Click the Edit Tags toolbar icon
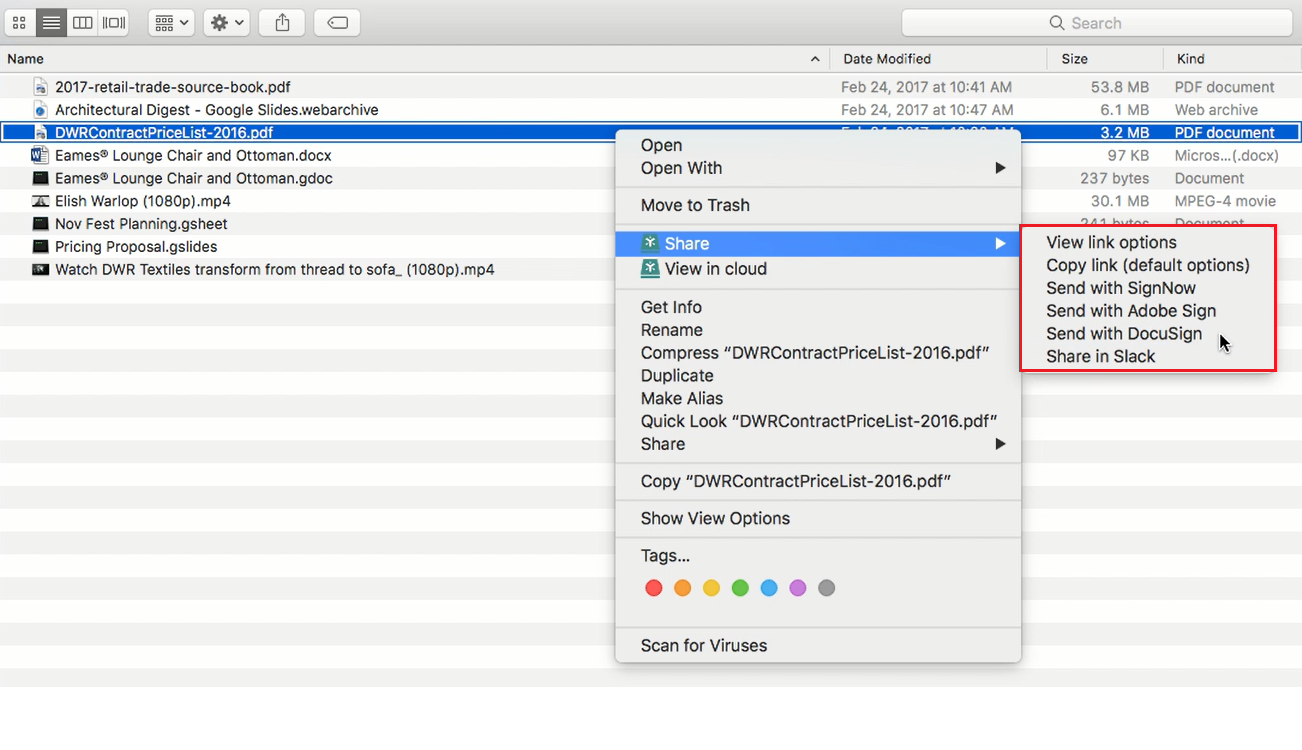This screenshot has height=750, width=1302. click(338, 22)
